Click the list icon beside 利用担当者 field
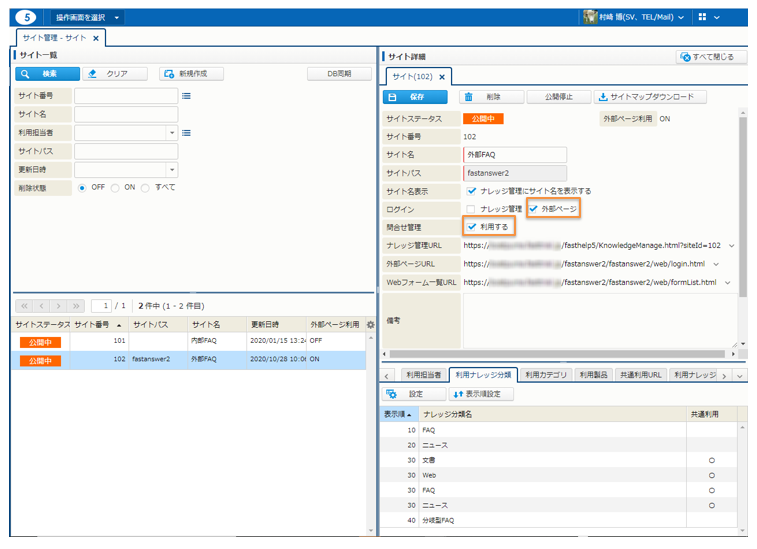 186,132
